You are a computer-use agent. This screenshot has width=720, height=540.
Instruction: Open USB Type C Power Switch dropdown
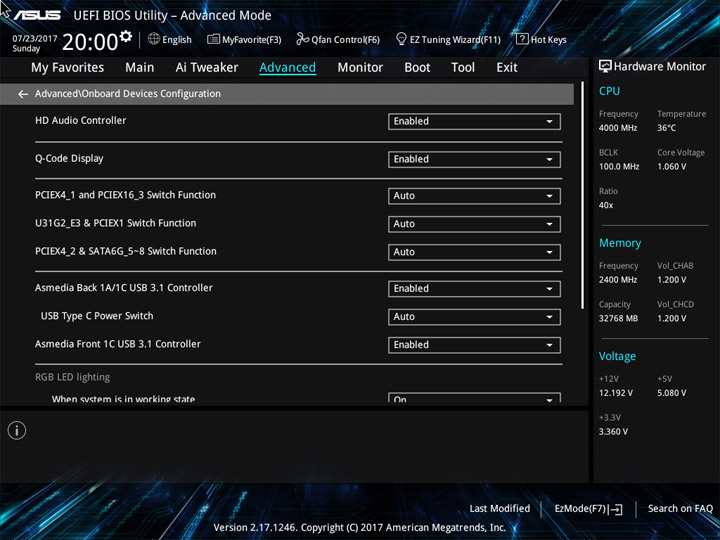click(474, 317)
